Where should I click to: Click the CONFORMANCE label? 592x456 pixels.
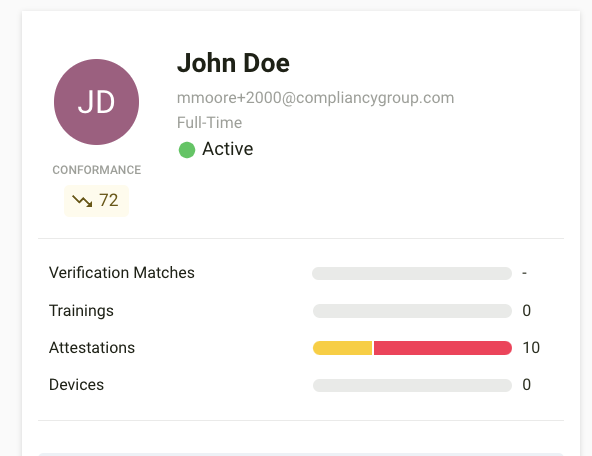(x=97, y=170)
